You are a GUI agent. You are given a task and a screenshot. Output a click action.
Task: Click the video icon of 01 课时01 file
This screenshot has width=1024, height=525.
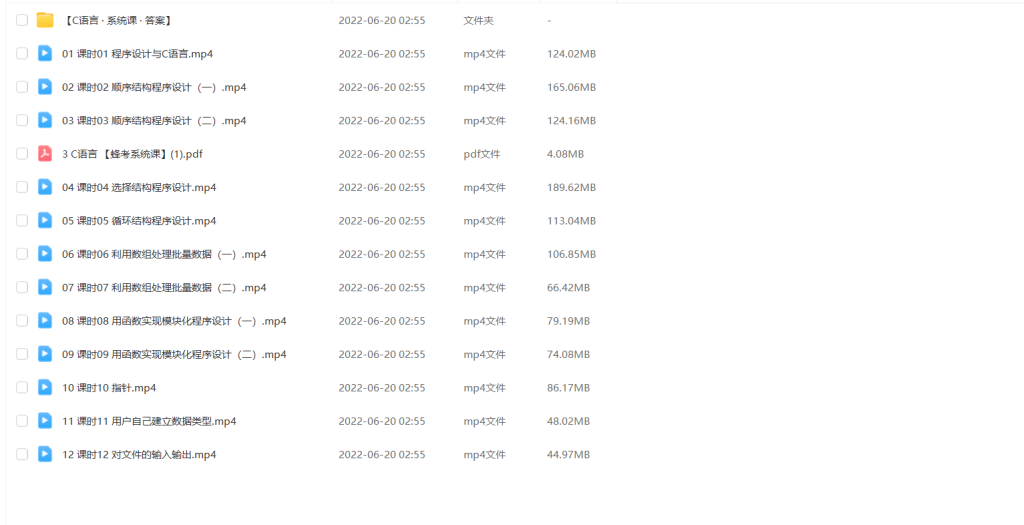pyautogui.click(x=45, y=54)
